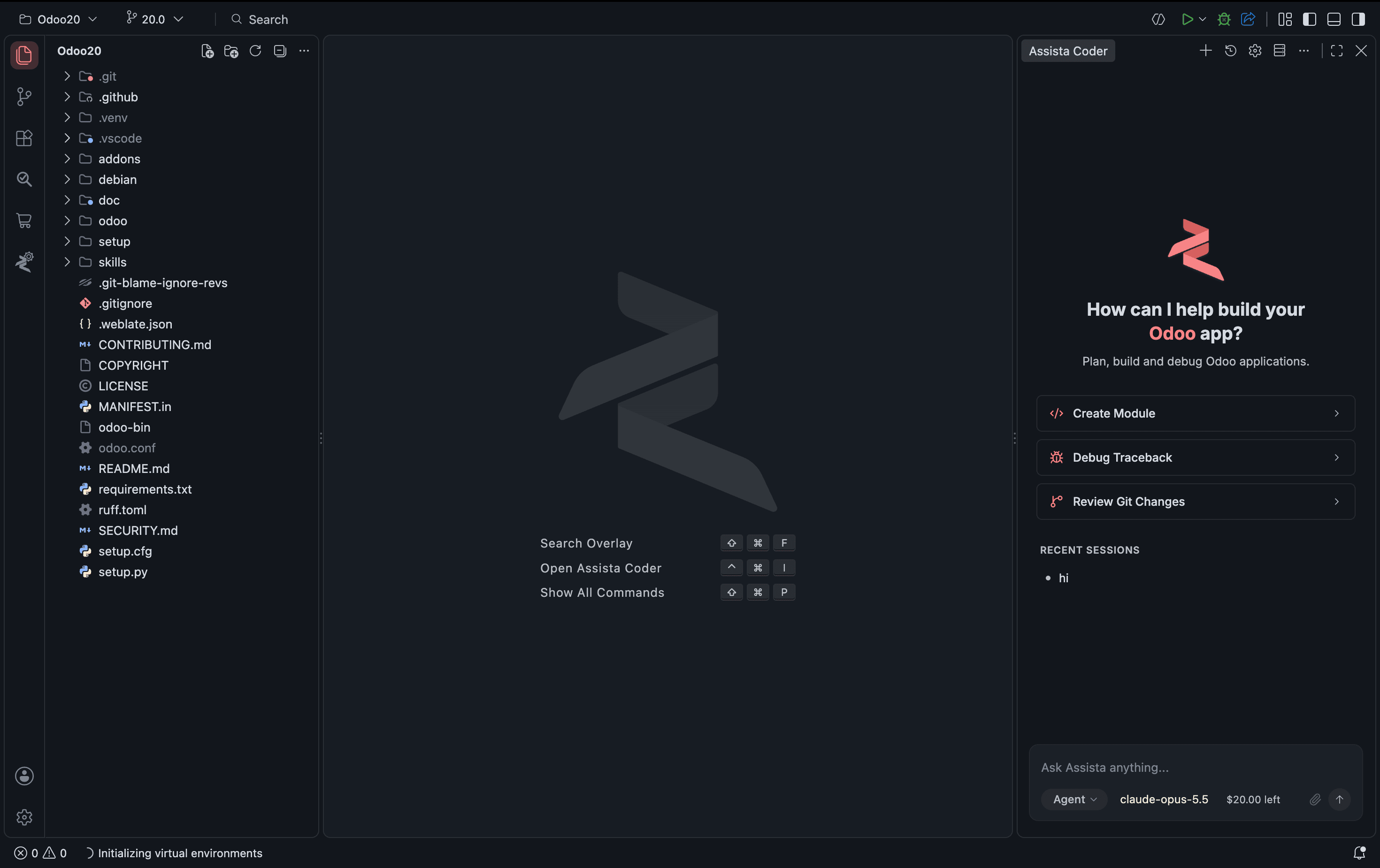Click the New Folder icon in explorer
Screen dimensions: 1380x868
pos(231,51)
